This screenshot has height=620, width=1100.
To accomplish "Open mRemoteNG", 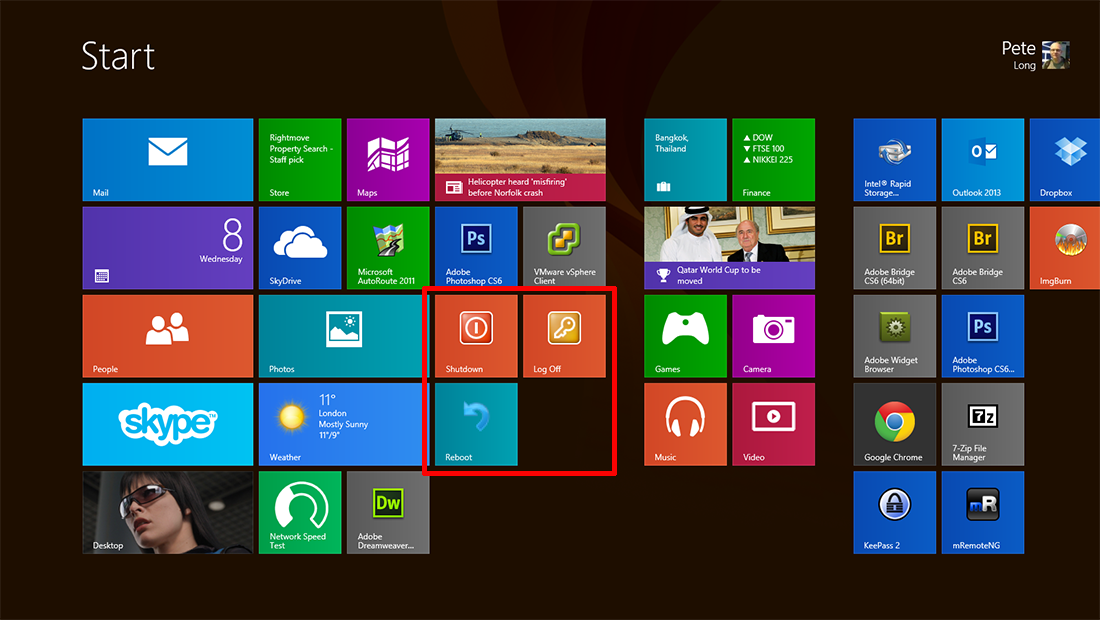I will coord(983,513).
